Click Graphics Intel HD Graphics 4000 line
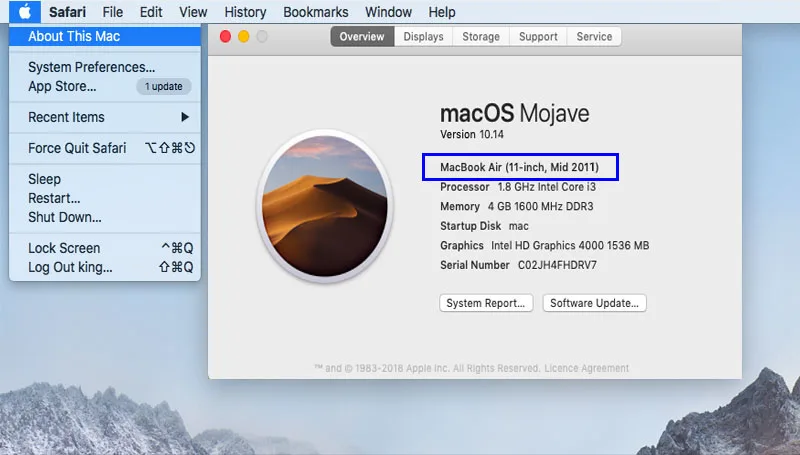Image resolution: width=800 pixels, height=455 pixels. (544, 245)
